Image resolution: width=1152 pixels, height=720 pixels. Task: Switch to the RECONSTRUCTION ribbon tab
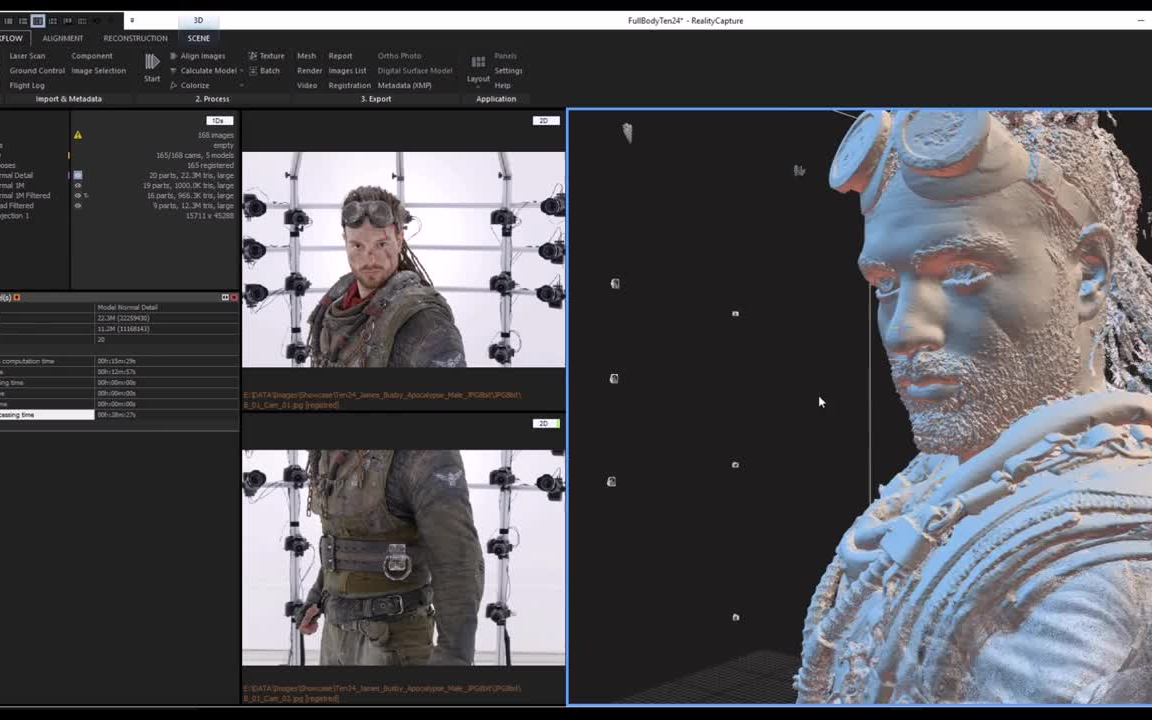pyautogui.click(x=136, y=38)
